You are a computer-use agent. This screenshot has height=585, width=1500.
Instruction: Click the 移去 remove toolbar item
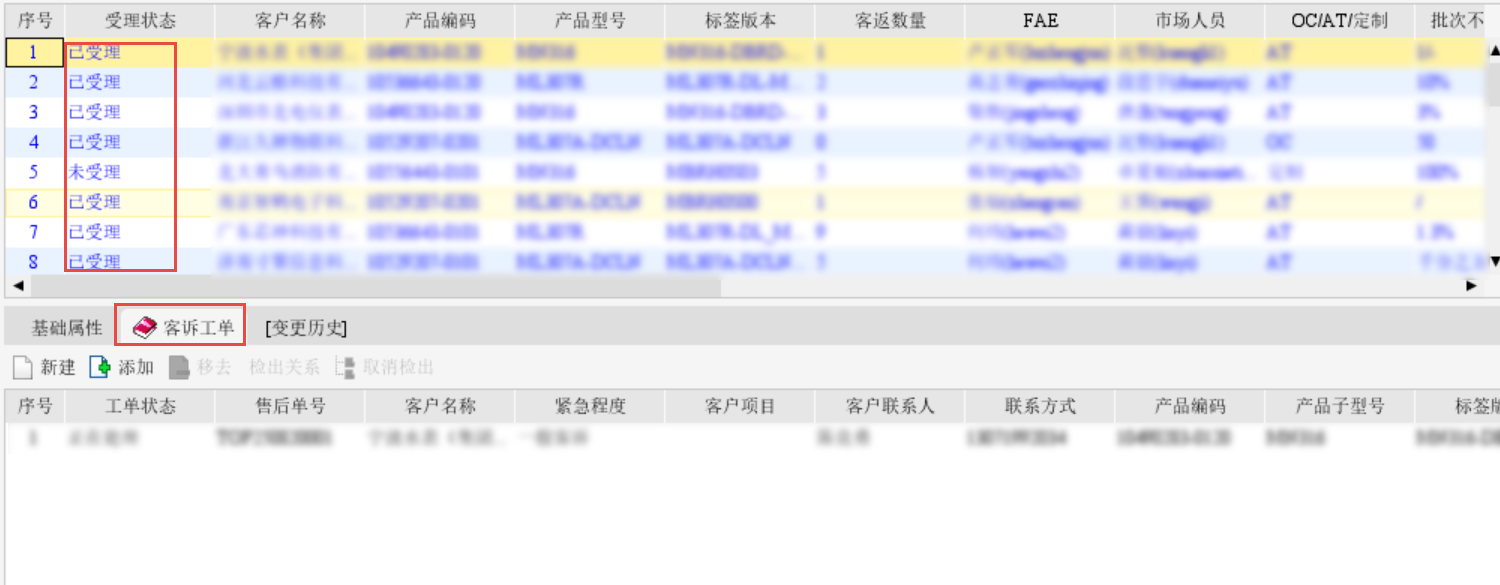tap(200, 367)
